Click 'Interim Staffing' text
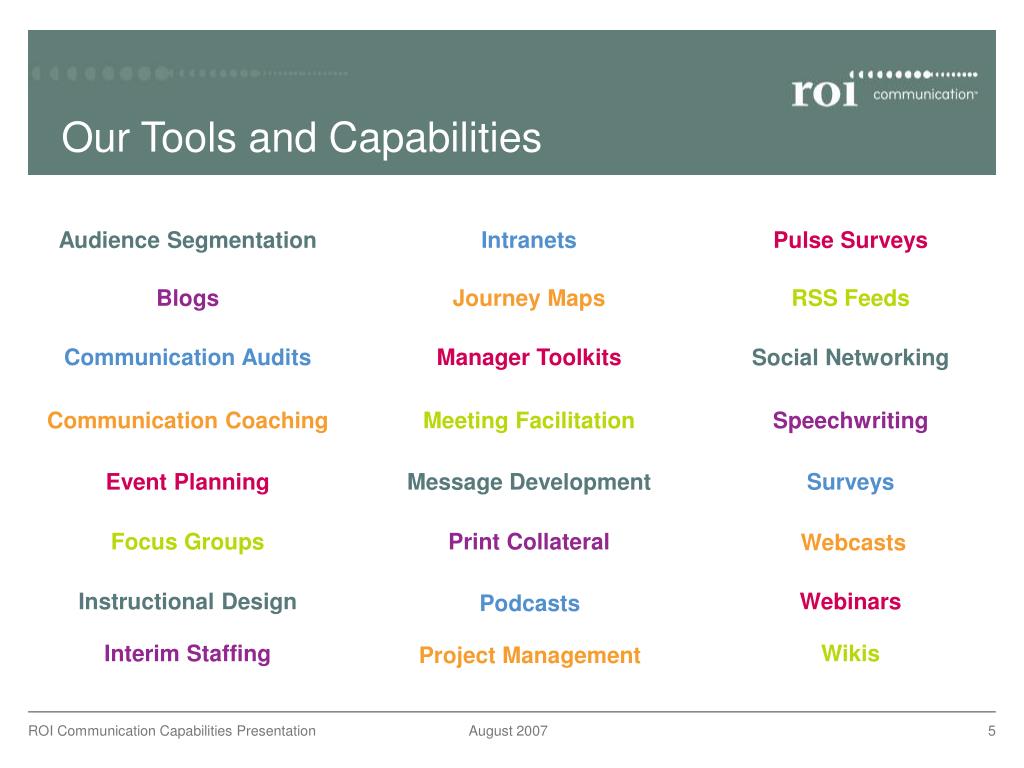Viewport: 1024px width, 768px height. (187, 654)
